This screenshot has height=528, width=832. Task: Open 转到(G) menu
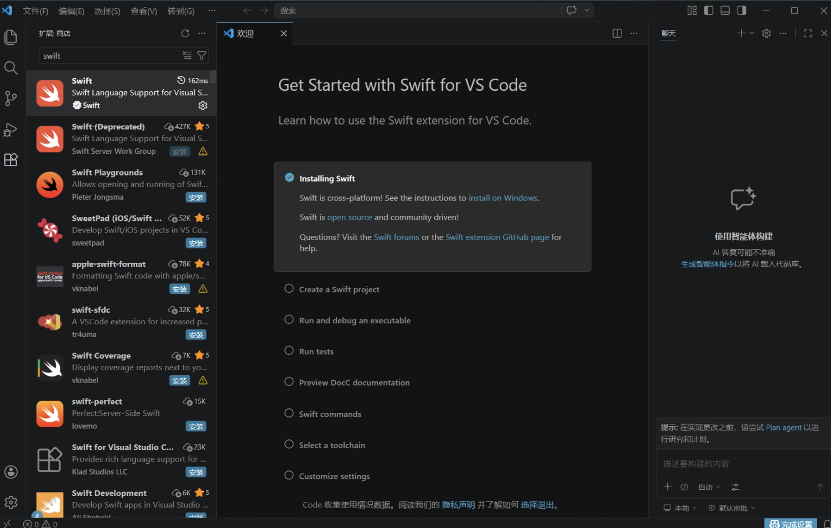pos(181,11)
